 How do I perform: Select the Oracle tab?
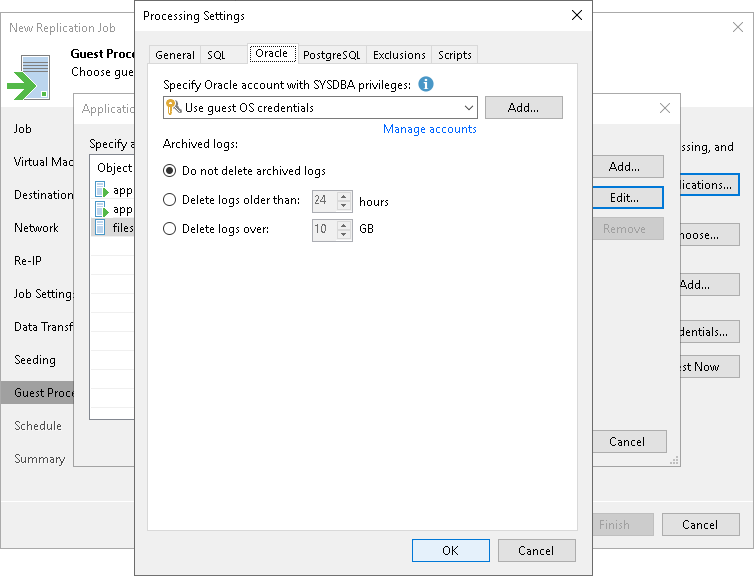point(272,53)
